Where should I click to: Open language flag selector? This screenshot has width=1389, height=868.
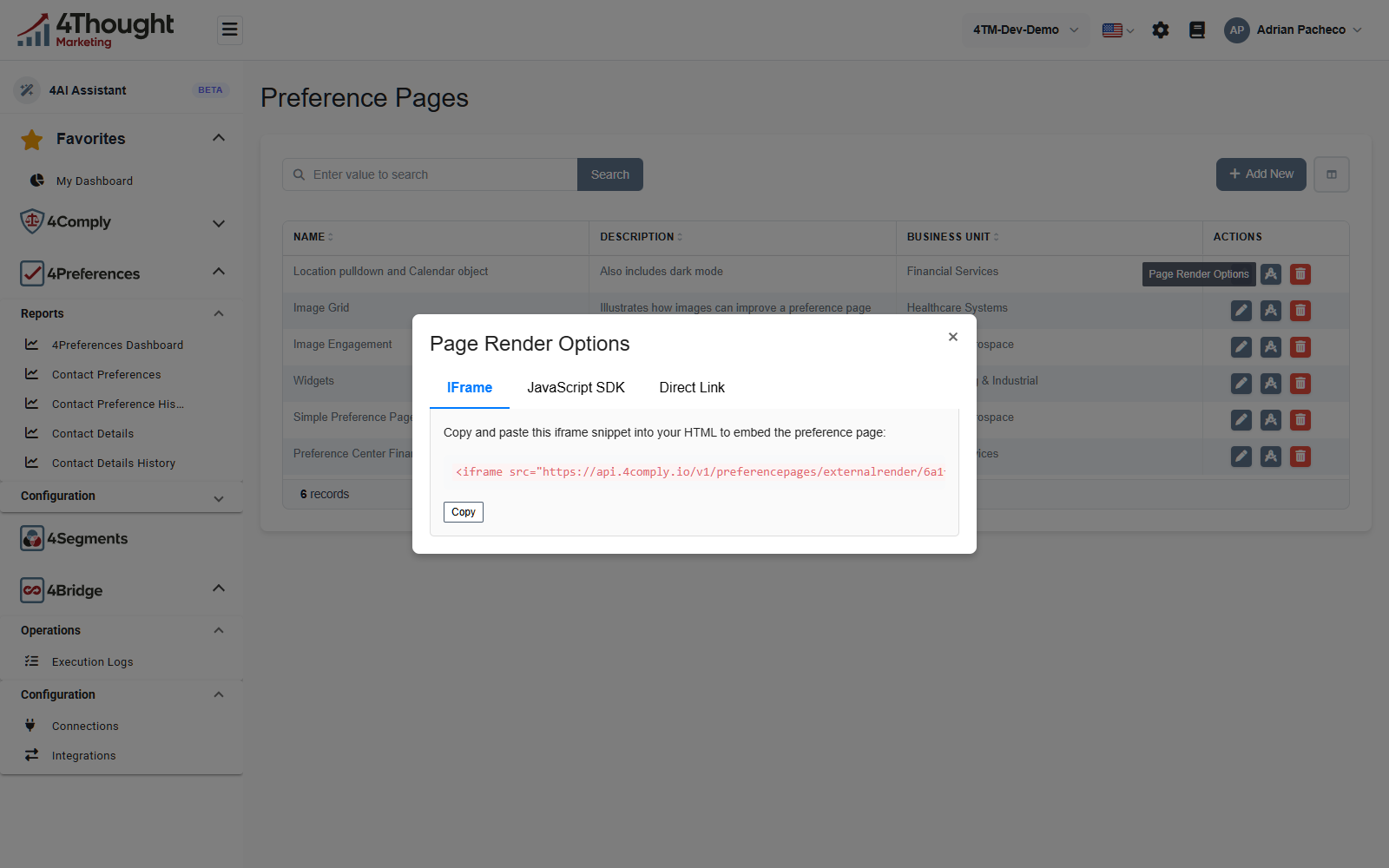(x=1118, y=30)
